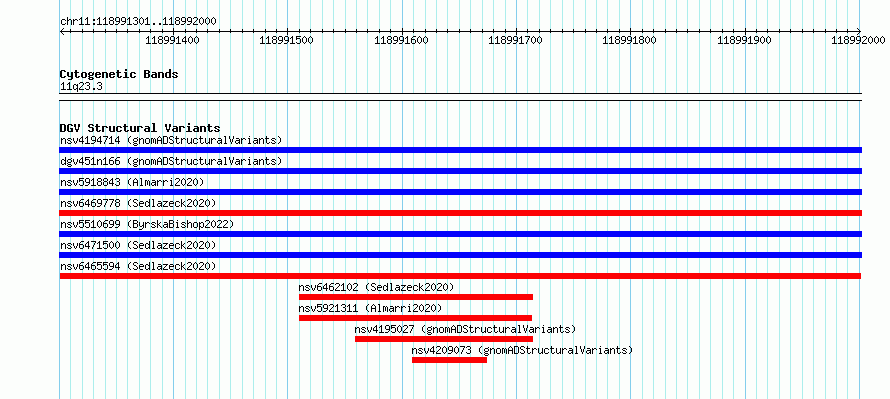The width and height of the screenshot is (890, 399).
Task: Click the DGV Structural Variants track title
Action: coord(140,128)
